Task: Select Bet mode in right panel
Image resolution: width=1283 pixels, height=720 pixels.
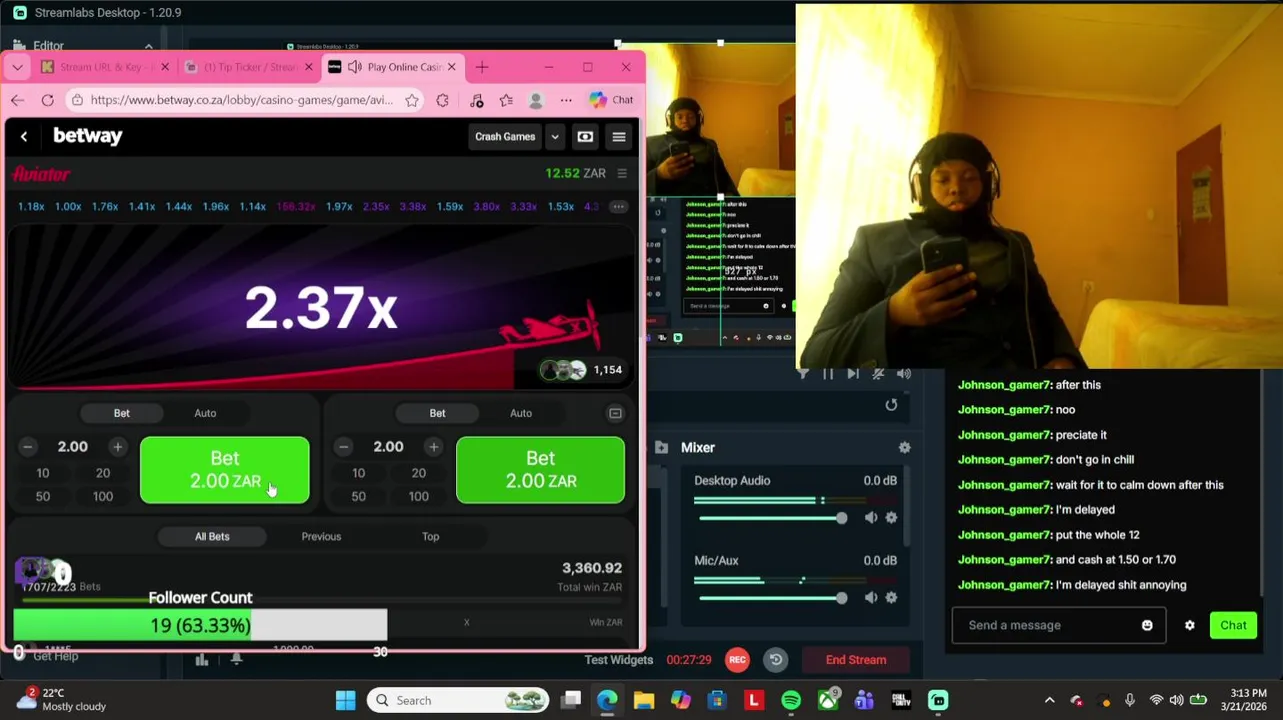Action: 437,413
